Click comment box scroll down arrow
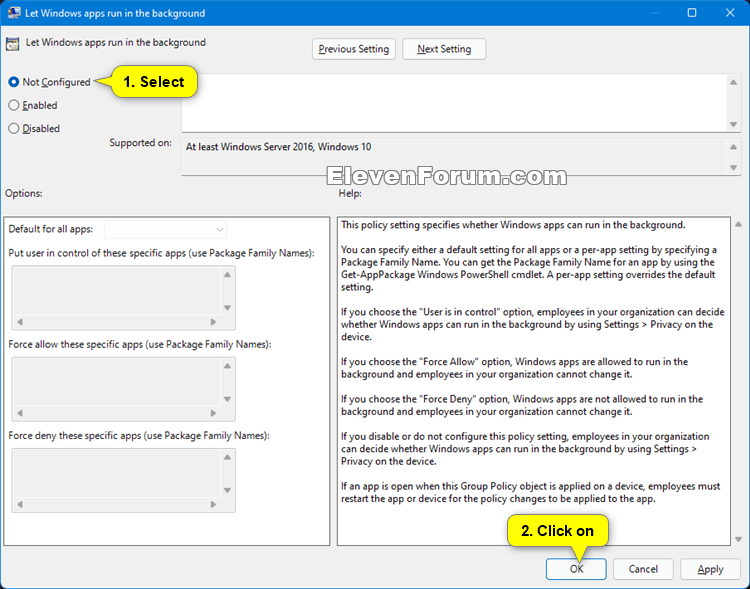750x589 pixels. (733, 124)
